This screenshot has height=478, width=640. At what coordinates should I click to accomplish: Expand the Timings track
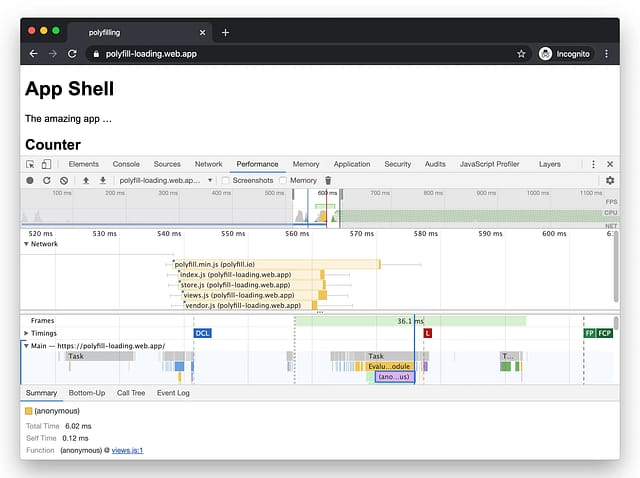click(26, 333)
